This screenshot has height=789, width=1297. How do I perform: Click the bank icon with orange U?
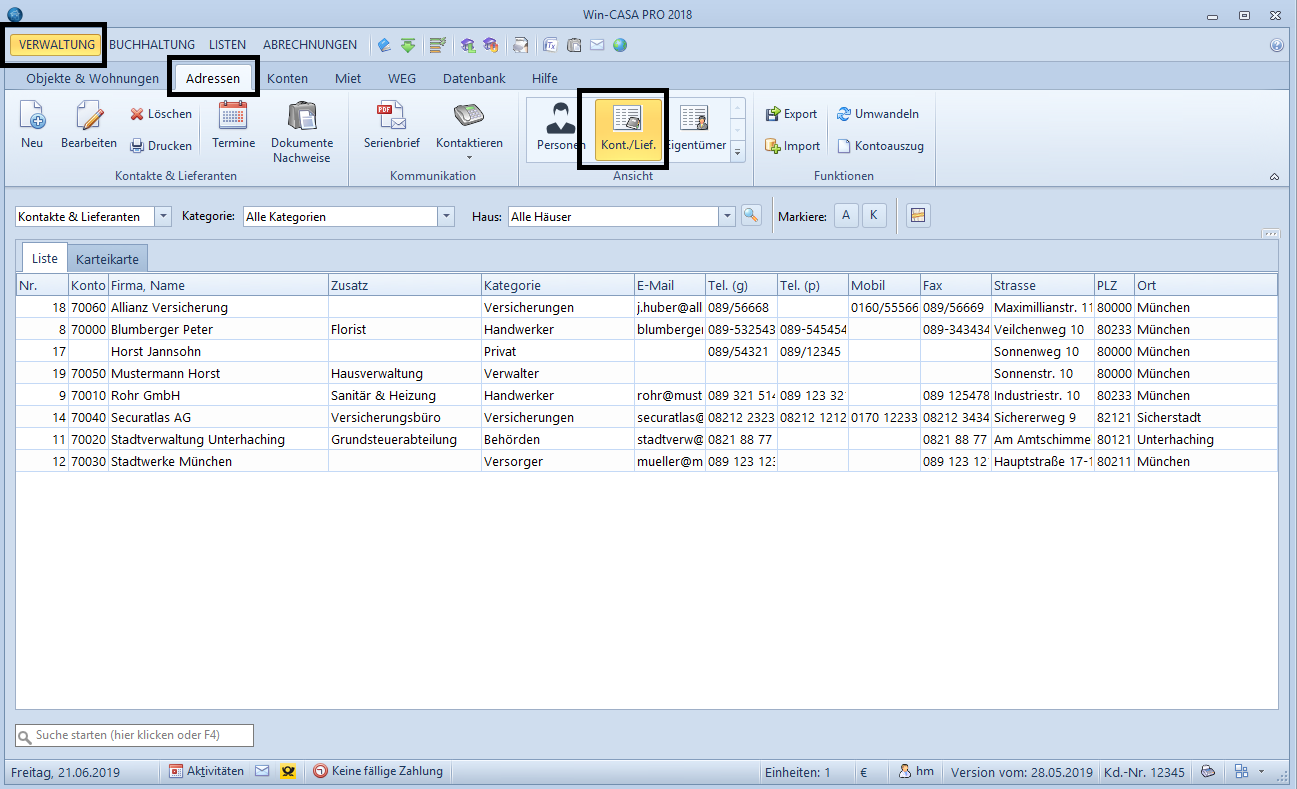point(490,45)
